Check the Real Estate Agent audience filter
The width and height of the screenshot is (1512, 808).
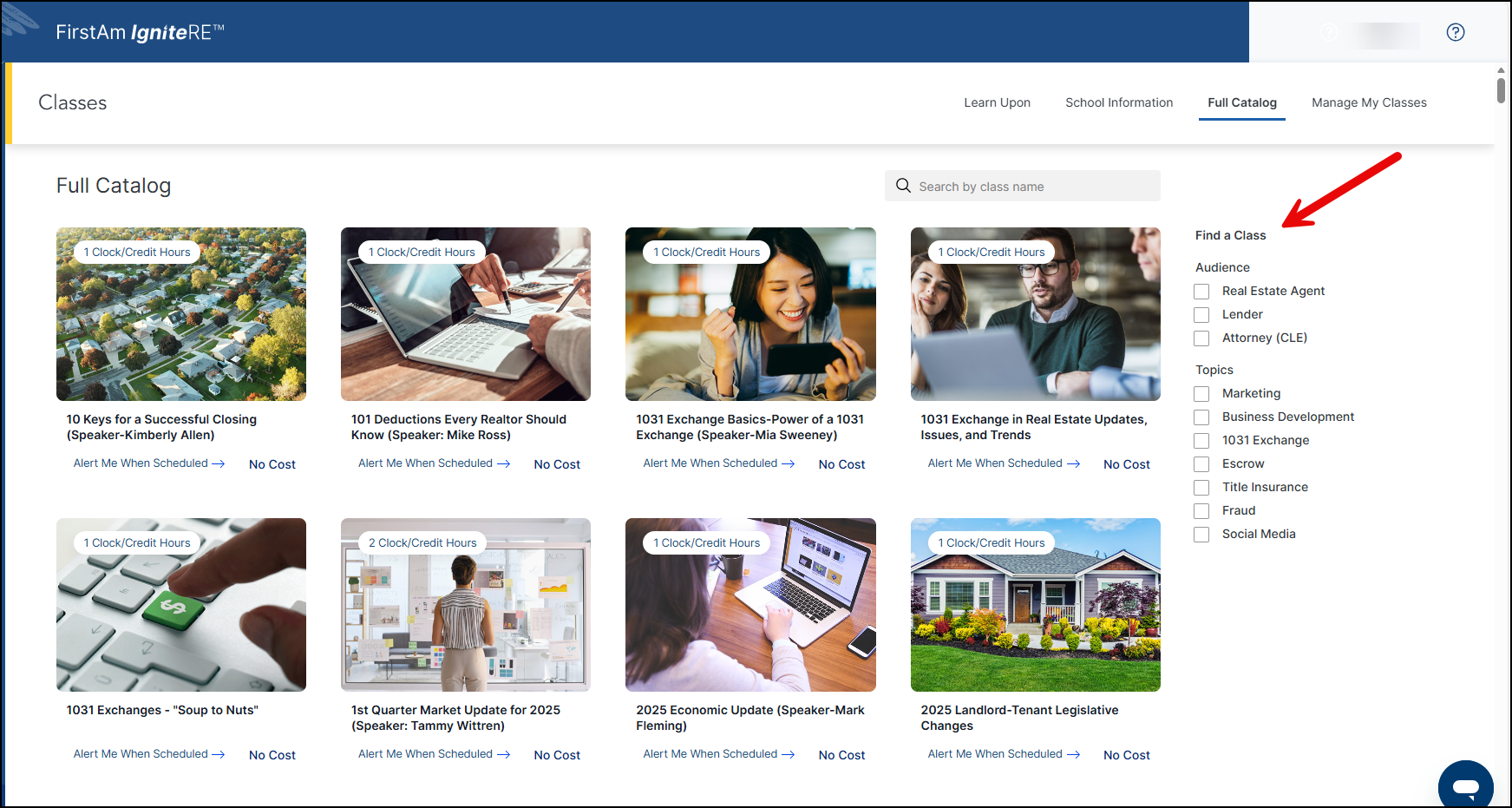pos(1201,292)
